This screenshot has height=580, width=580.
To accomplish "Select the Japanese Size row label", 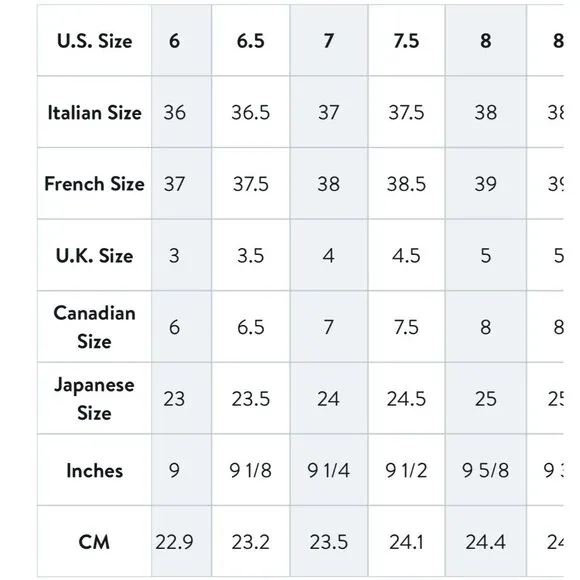I will pyautogui.click(x=94, y=399).
